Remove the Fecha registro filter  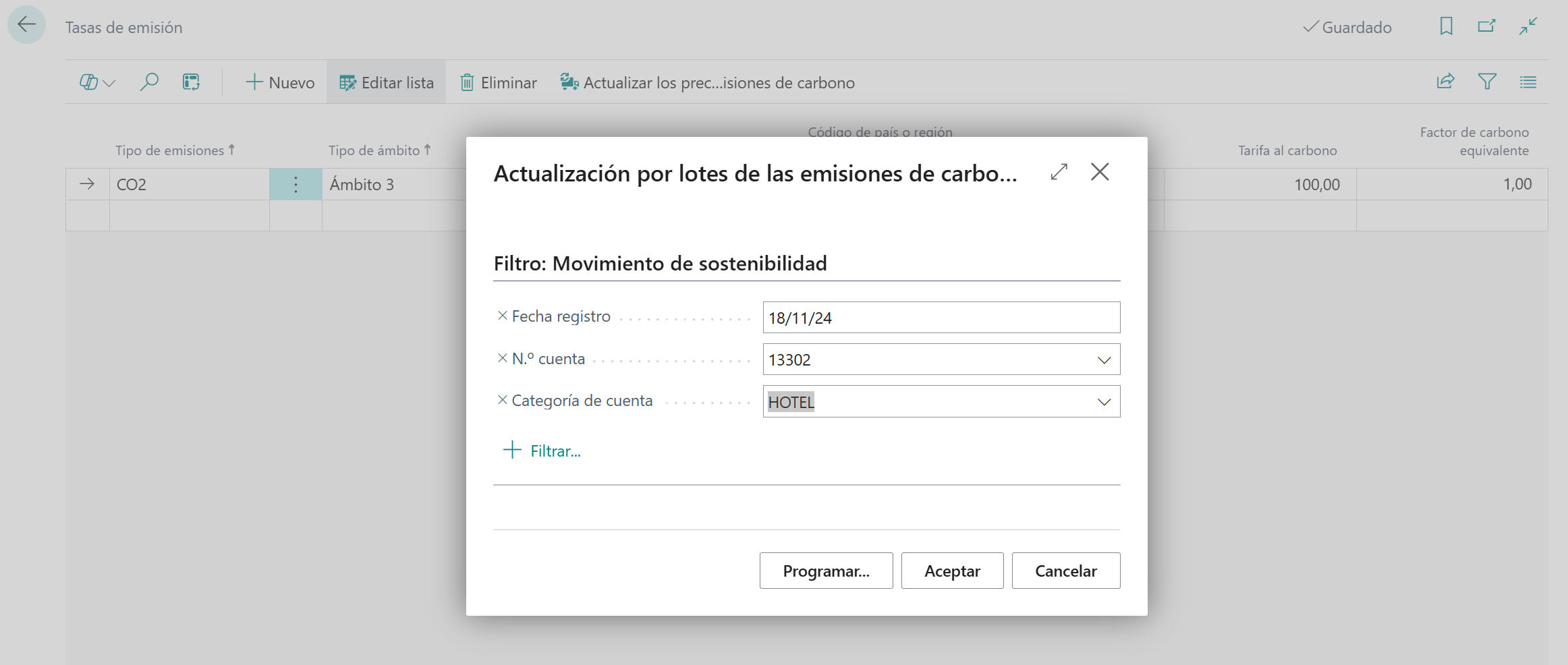(x=502, y=316)
